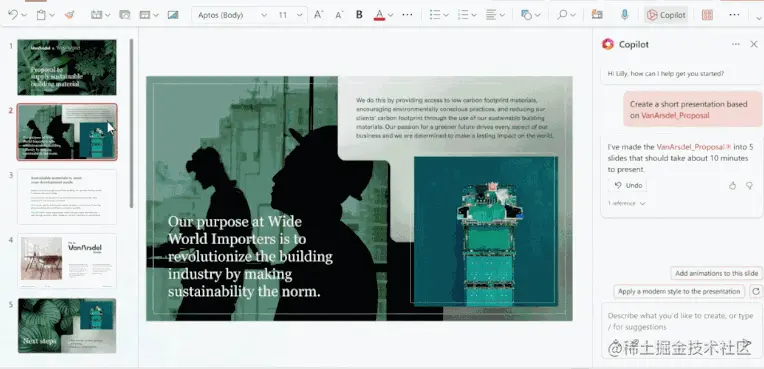The width and height of the screenshot is (764, 369).
Task: Select slide 2 thumbnail in the panel
Action: click(67, 132)
